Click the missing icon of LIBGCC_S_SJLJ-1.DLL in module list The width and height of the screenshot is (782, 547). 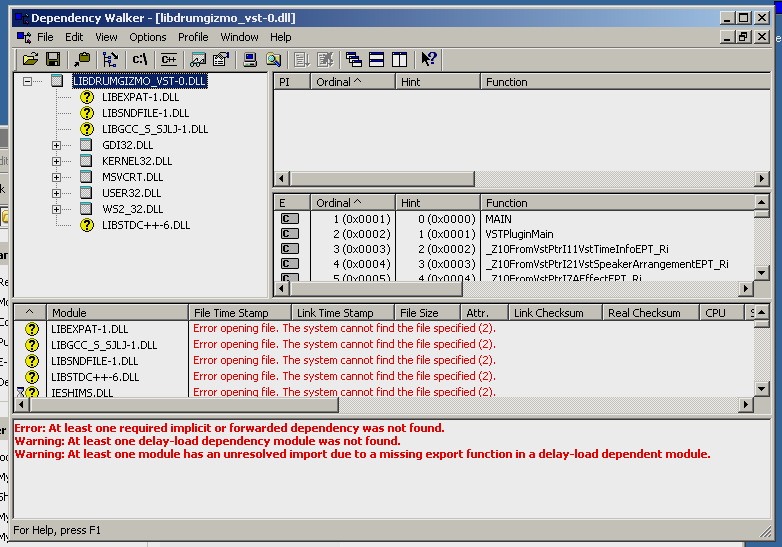coord(32,345)
